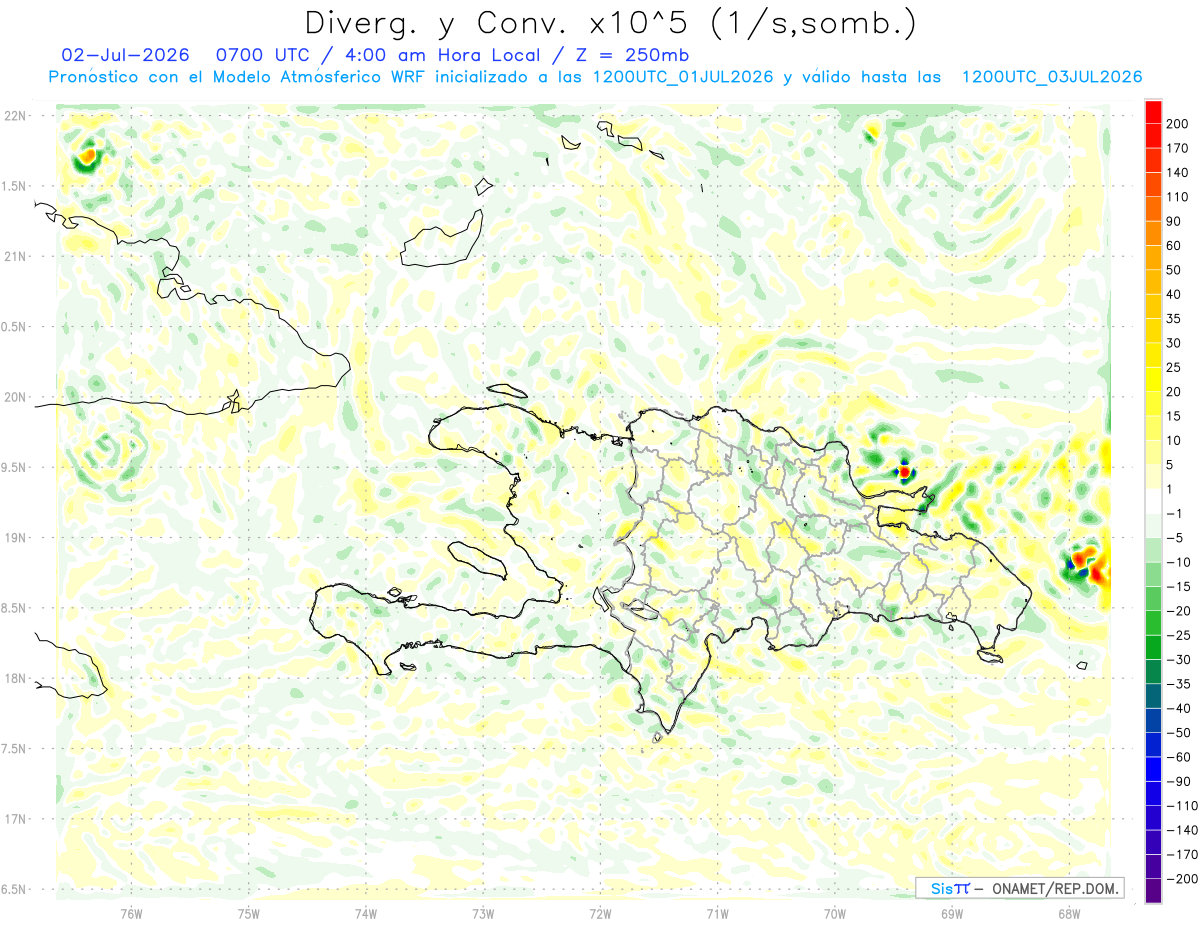This screenshot has height=927, width=1200.
Task: Click the orange divergence spot near 22N 76W
Action: click(x=89, y=156)
